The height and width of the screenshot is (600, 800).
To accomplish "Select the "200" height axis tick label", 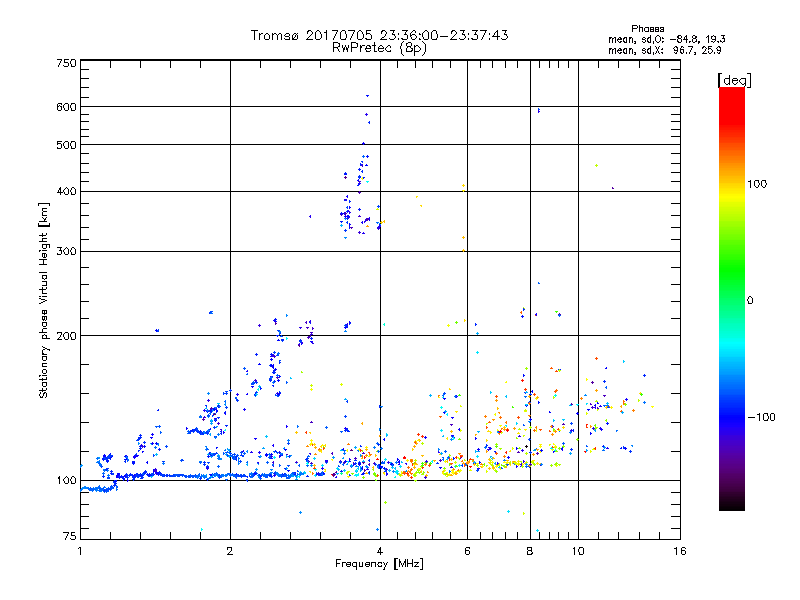I will coord(67,336).
